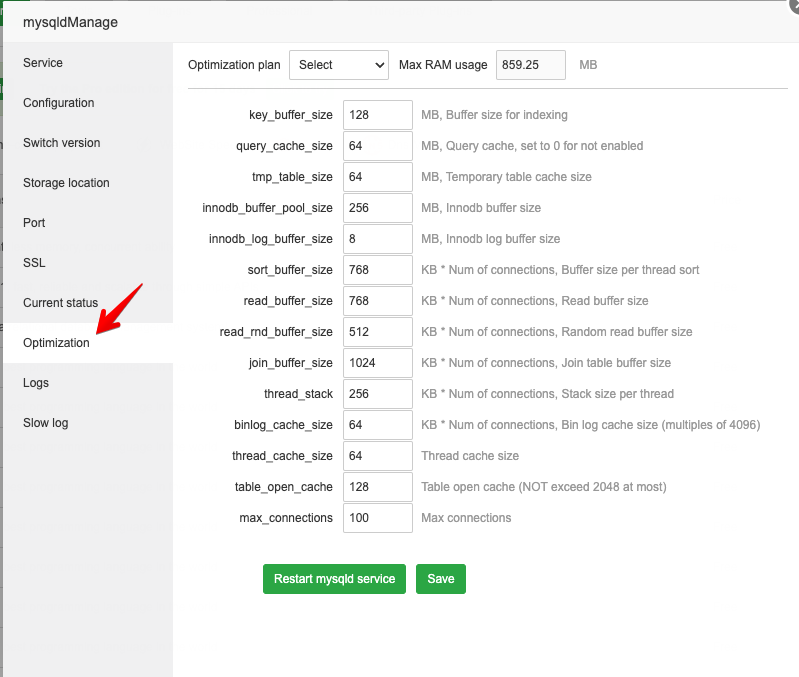Select Switch version in the sidebar
799x677 pixels.
click(x=61, y=143)
